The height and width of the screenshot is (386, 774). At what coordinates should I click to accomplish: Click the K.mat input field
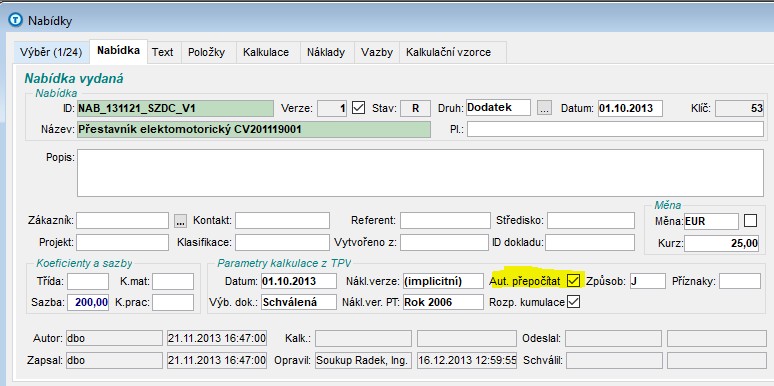[173, 281]
